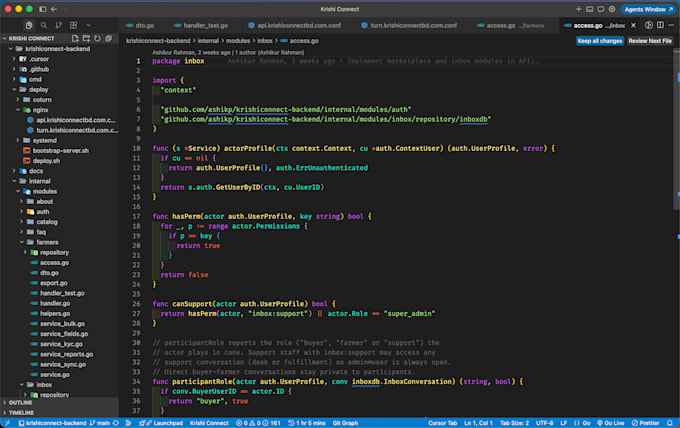Go back with the title bar arrow

coord(54,9)
